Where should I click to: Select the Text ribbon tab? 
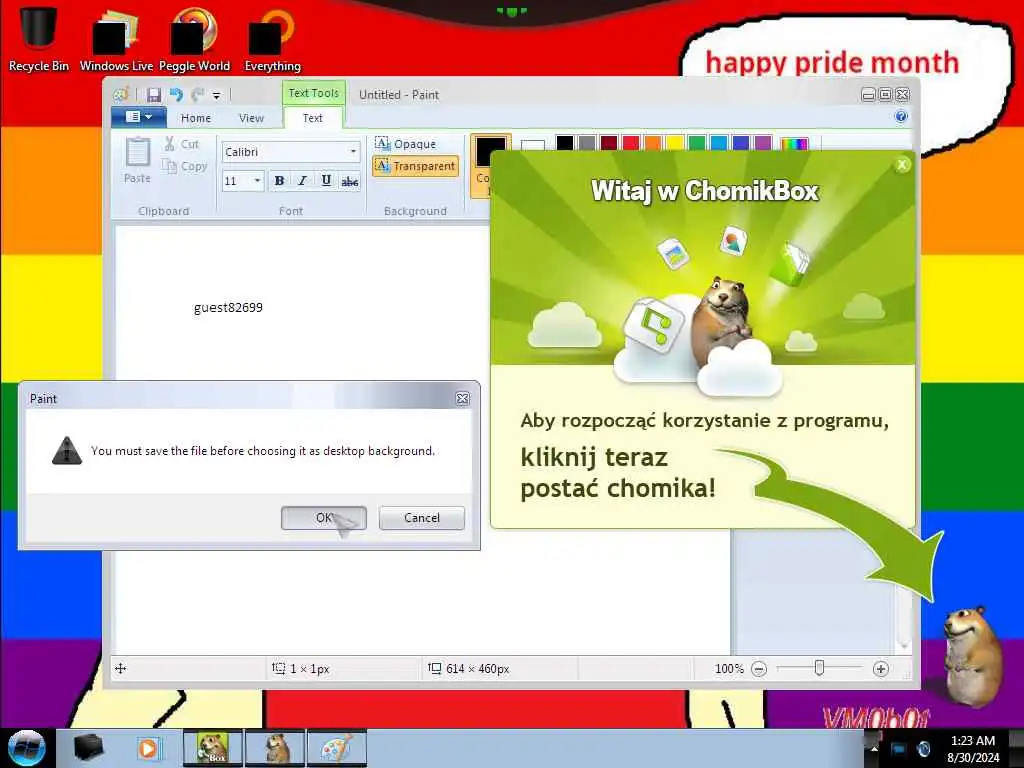(x=313, y=118)
